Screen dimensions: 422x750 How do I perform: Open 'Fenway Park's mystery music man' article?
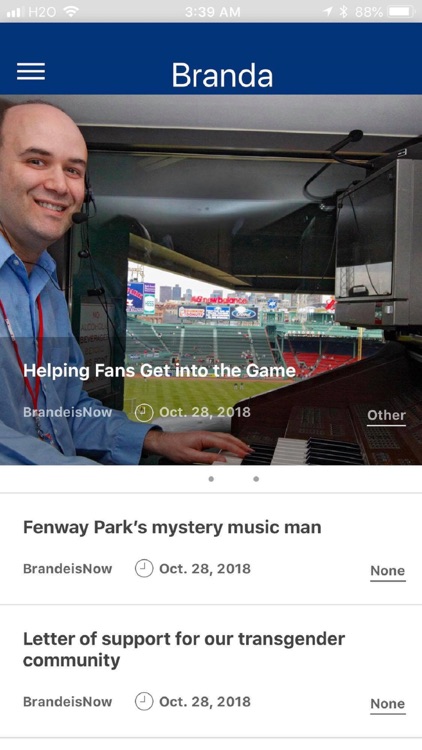click(x=172, y=527)
